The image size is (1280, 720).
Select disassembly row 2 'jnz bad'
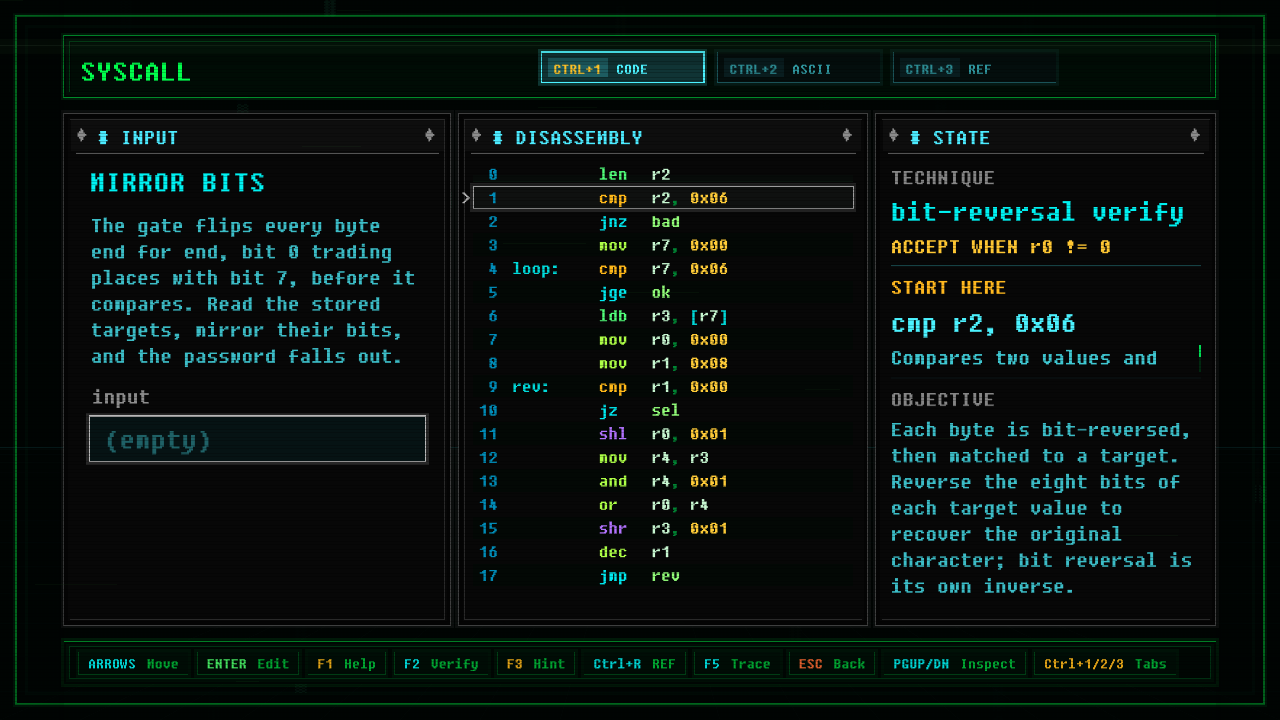pos(663,222)
